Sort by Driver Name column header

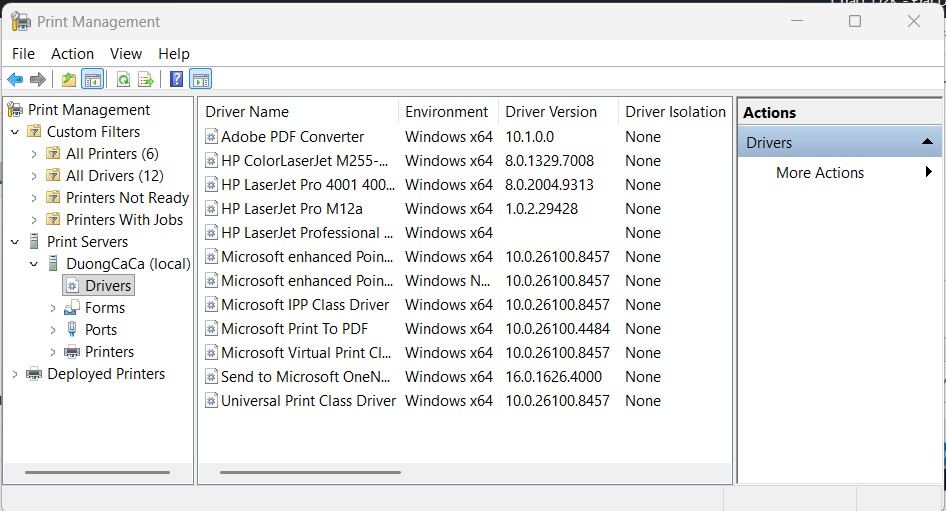[x=299, y=112]
